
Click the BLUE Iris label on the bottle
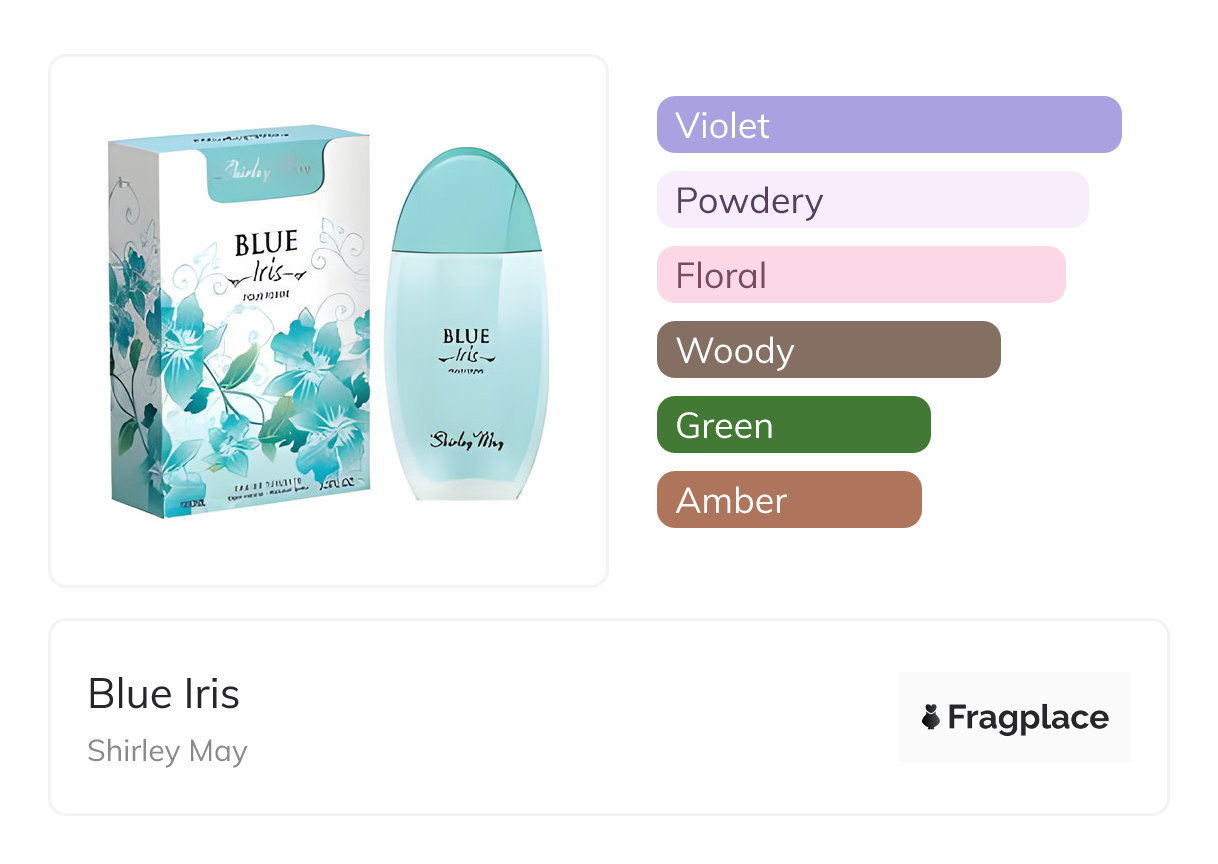(465, 345)
